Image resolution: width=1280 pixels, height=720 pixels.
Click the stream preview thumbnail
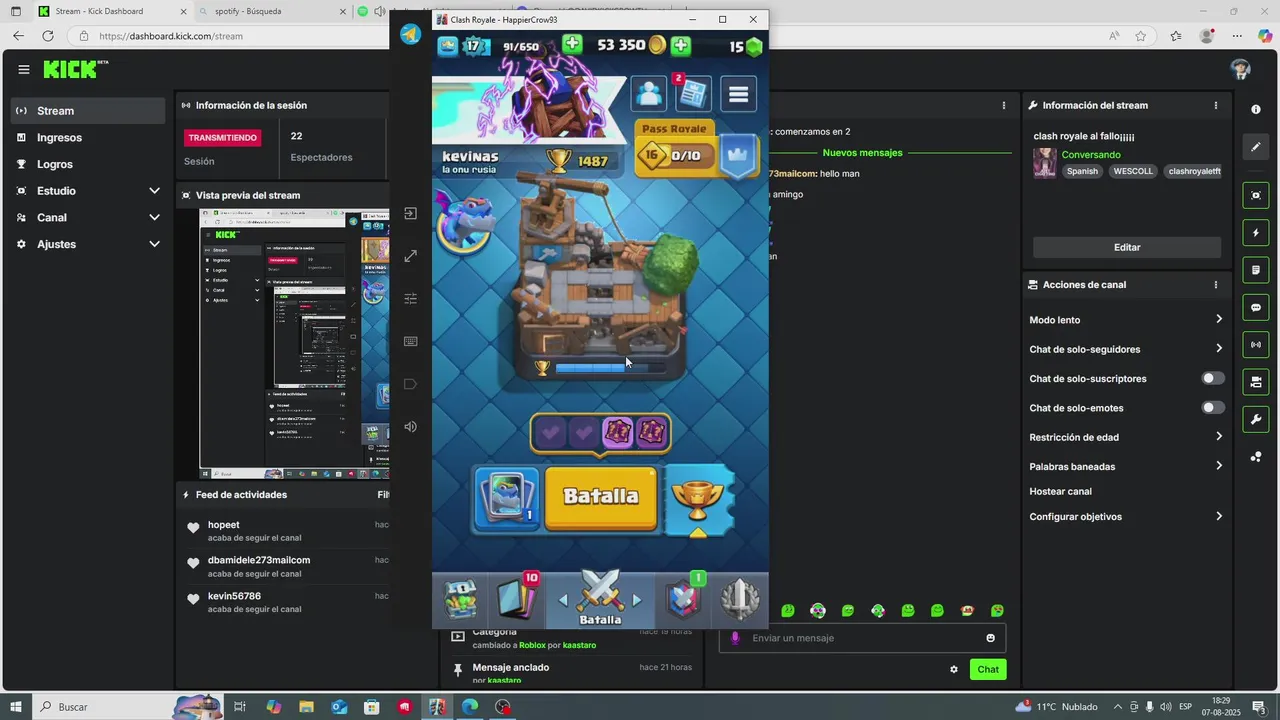tap(294, 344)
